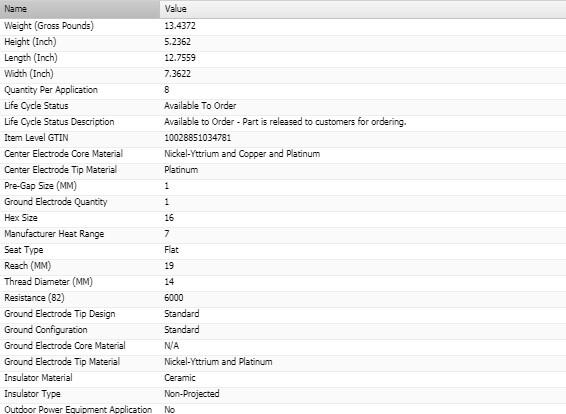566x414 pixels.
Task: Select Life Cycle Status Available To Order
Action: point(200,106)
